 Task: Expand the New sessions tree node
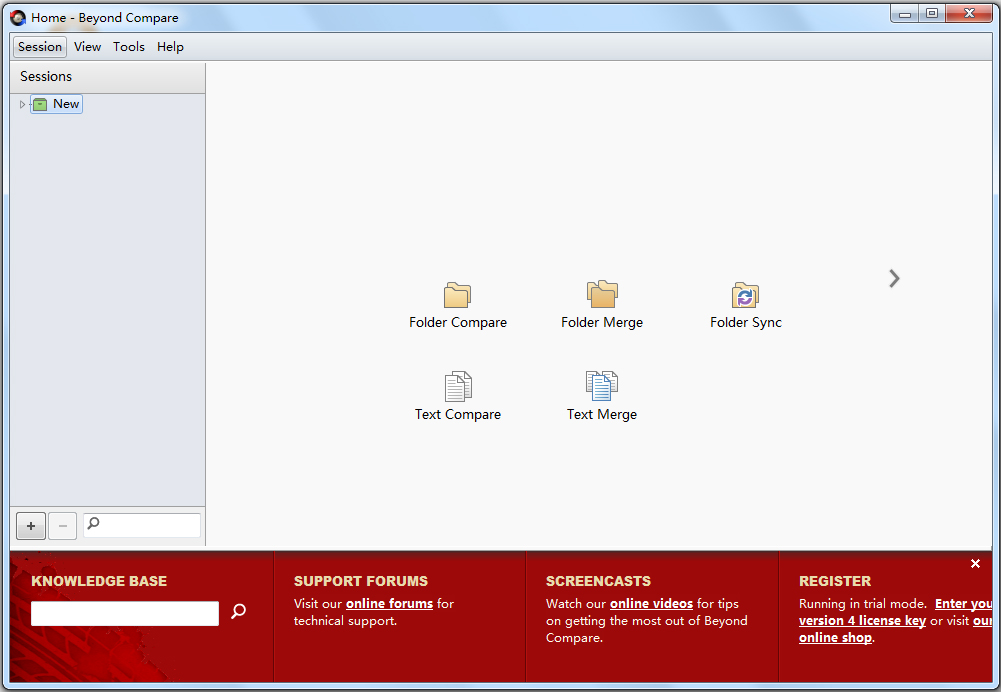tap(23, 104)
